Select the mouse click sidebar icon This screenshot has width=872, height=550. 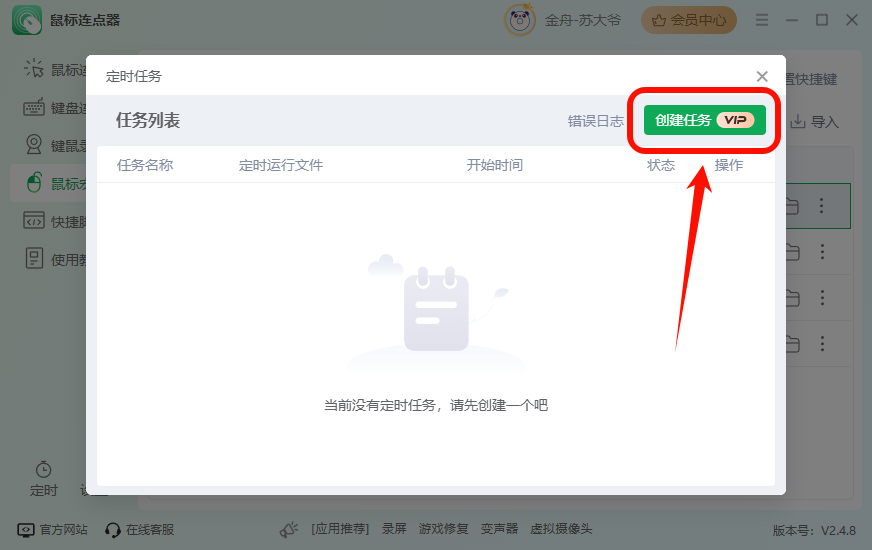[34, 68]
